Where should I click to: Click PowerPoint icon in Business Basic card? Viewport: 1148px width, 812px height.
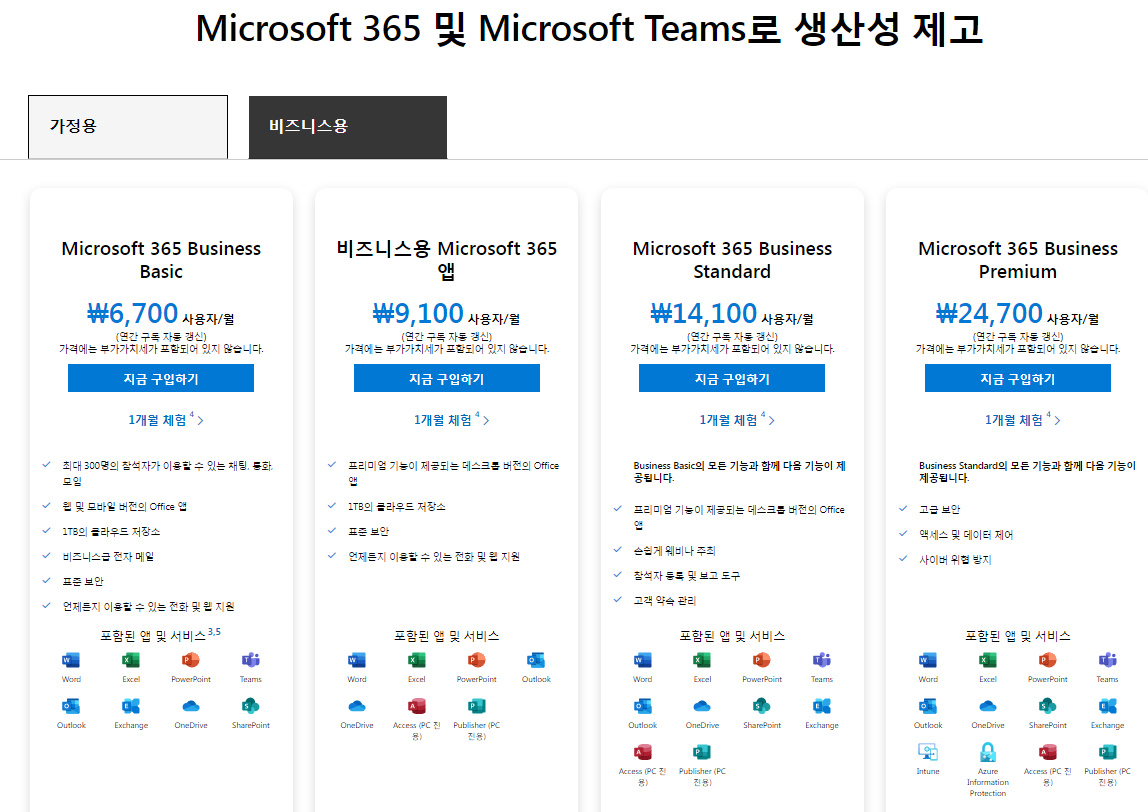point(191,660)
